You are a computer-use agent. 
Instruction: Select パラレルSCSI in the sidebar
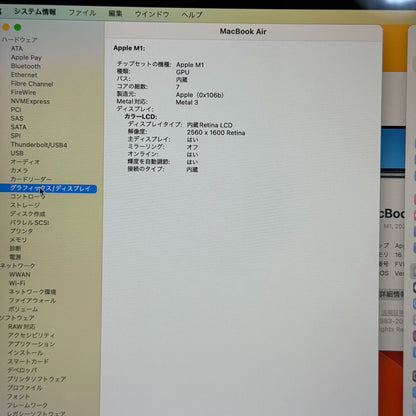coord(30,222)
